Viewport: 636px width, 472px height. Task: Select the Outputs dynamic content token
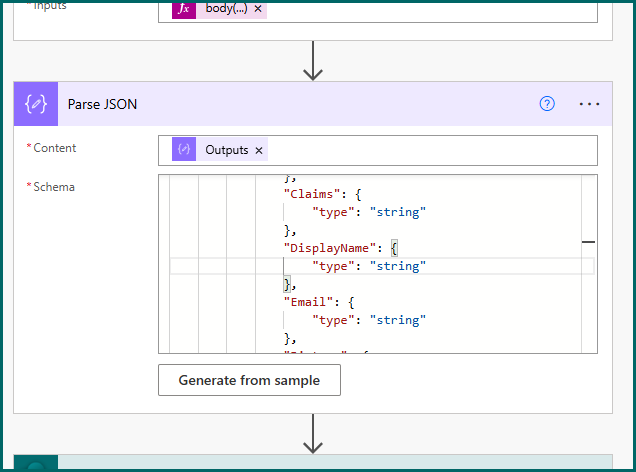[x=226, y=150]
